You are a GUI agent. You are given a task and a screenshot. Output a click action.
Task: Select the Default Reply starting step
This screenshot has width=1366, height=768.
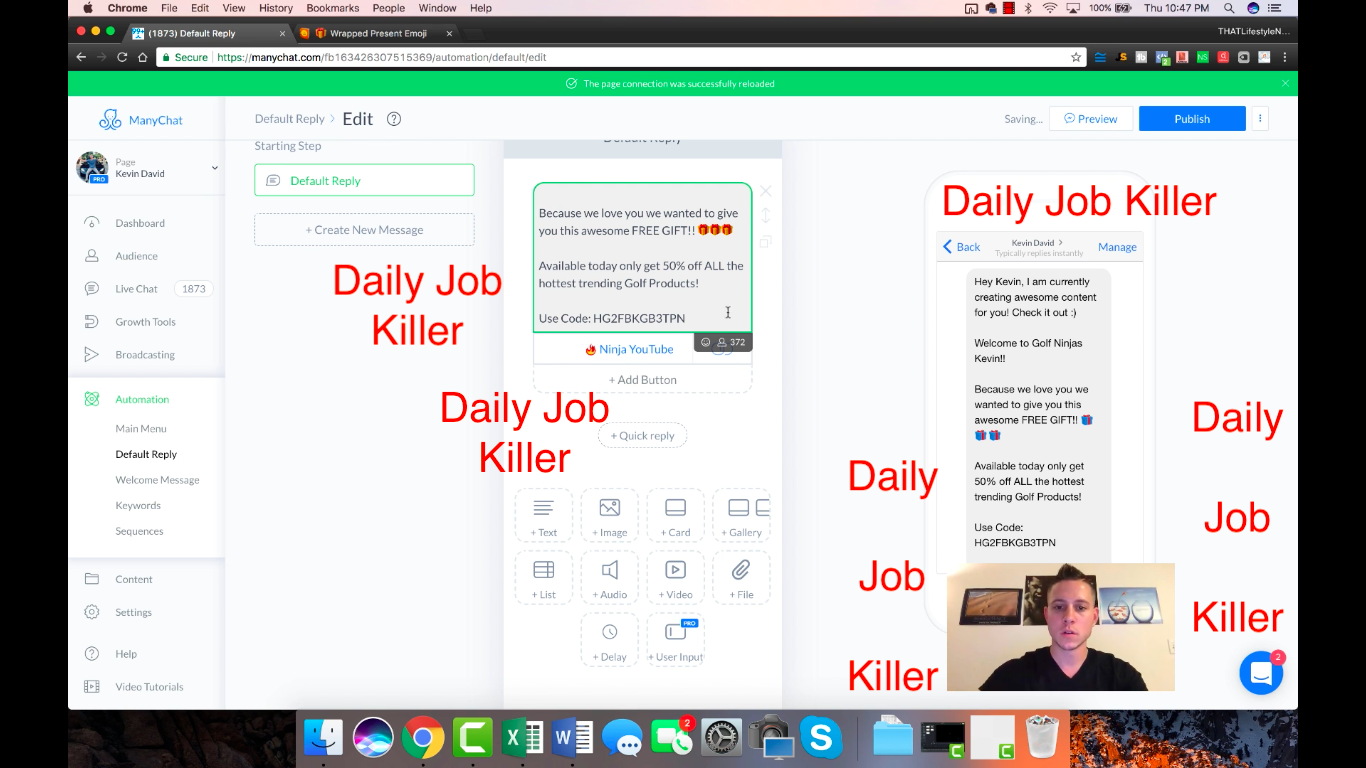[364, 181]
